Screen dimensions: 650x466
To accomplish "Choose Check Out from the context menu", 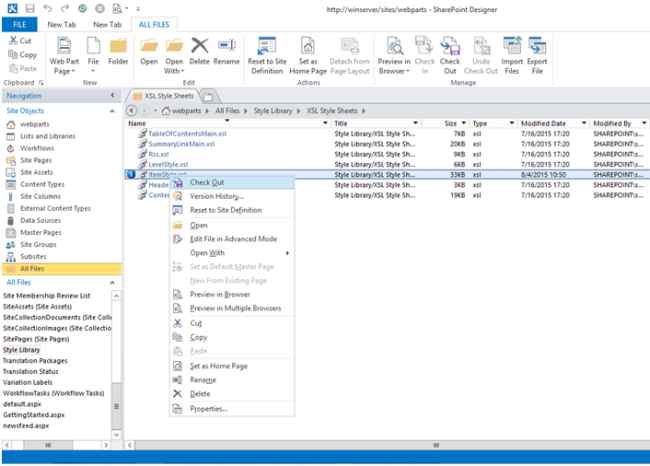I will (207, 182).
